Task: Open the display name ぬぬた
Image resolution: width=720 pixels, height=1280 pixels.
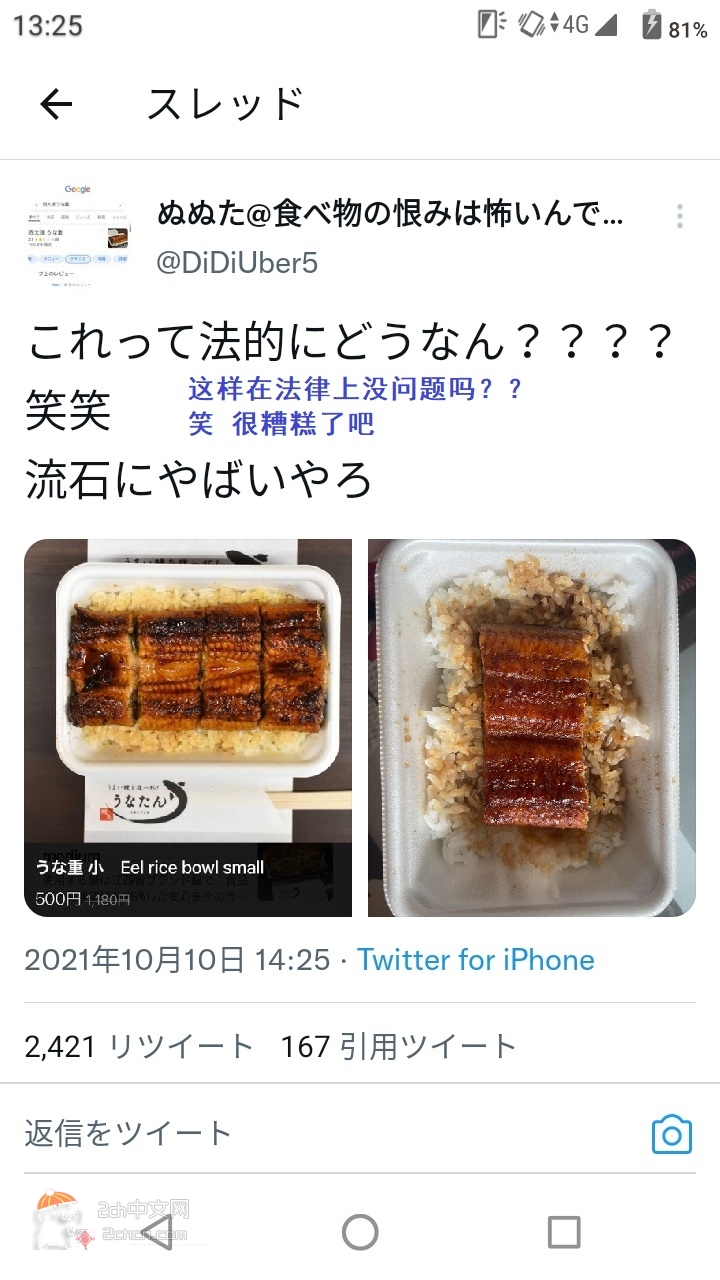Action: [390, 214]
